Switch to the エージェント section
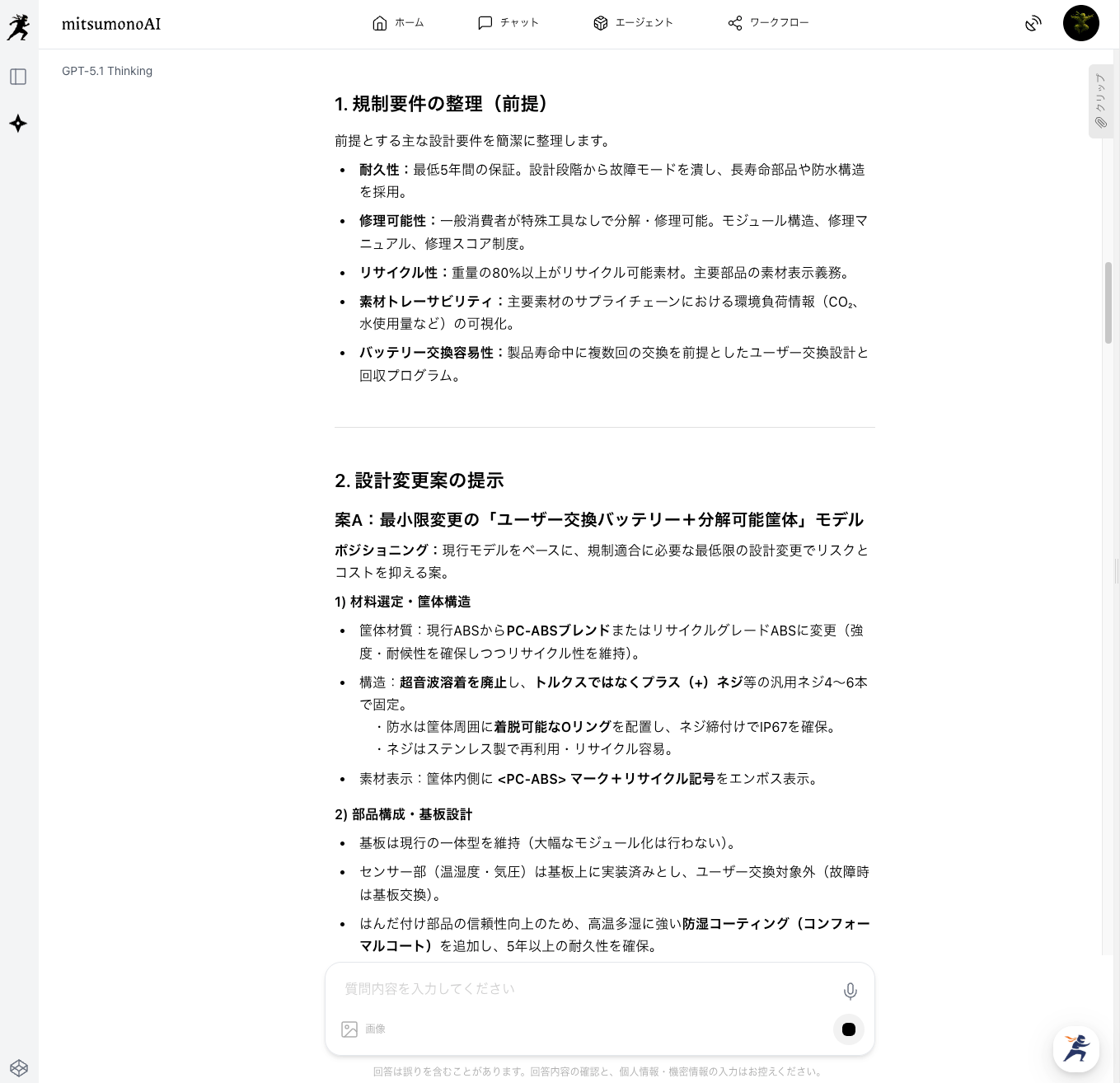This screenshot has height=1083, width=1120. (633, 23)
